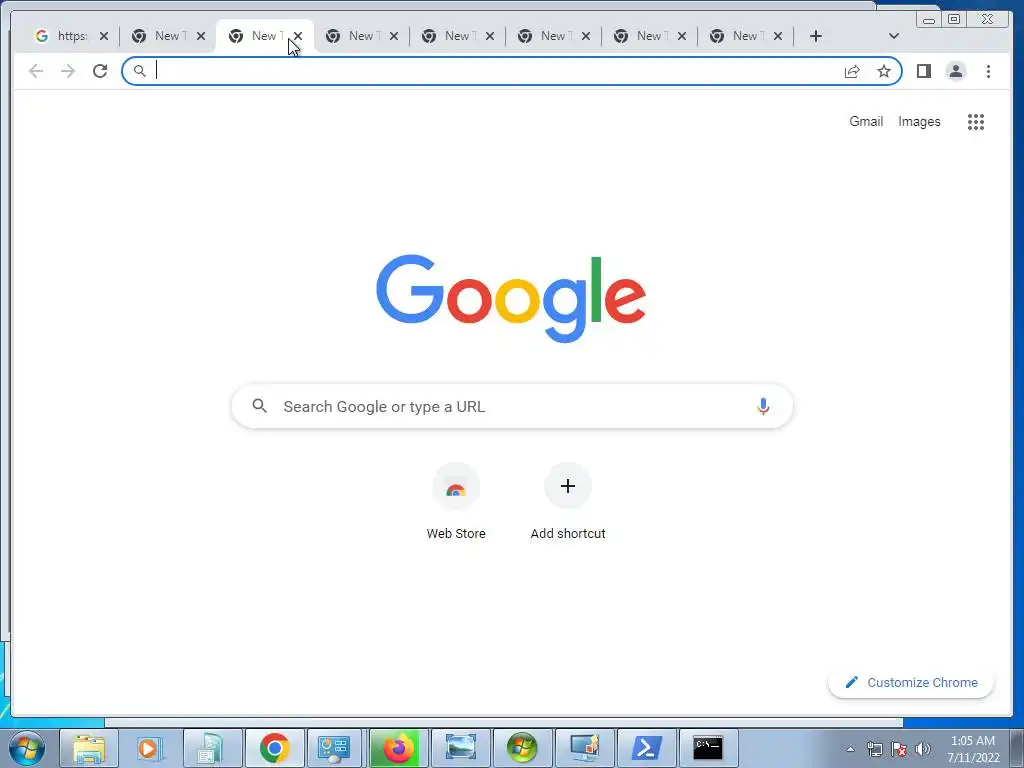
Task: Open Web Store shortcut
Action: point(456,502)
